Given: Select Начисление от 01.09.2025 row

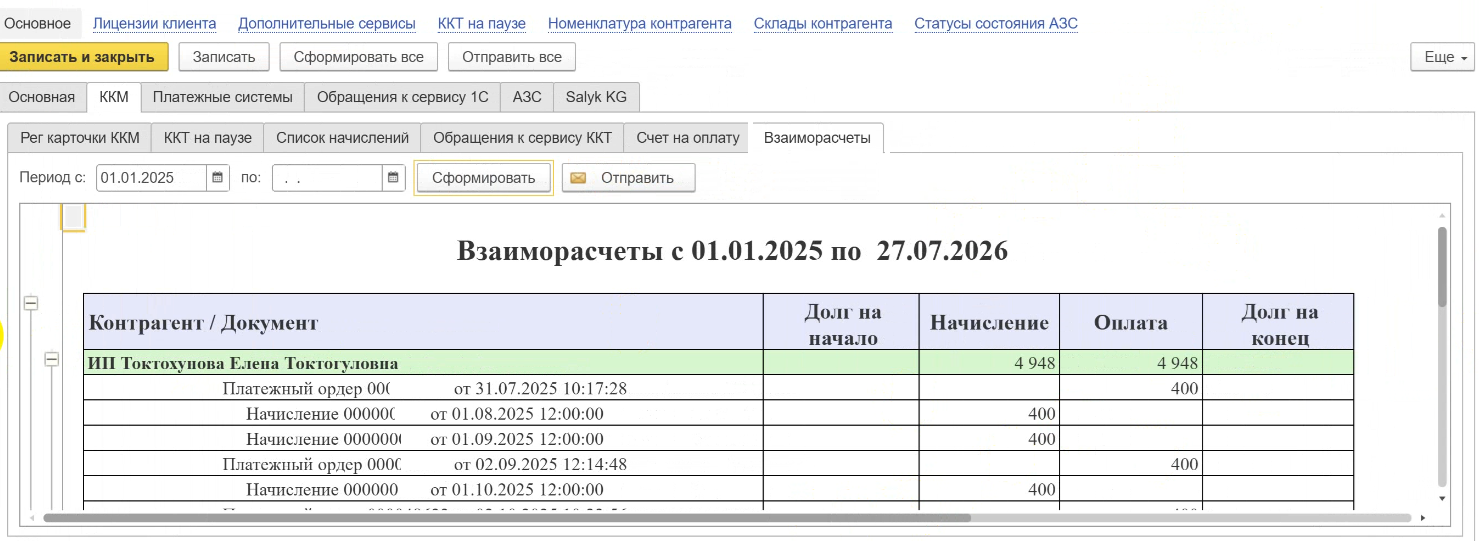Looking at the screenshot, I should 718,438.
